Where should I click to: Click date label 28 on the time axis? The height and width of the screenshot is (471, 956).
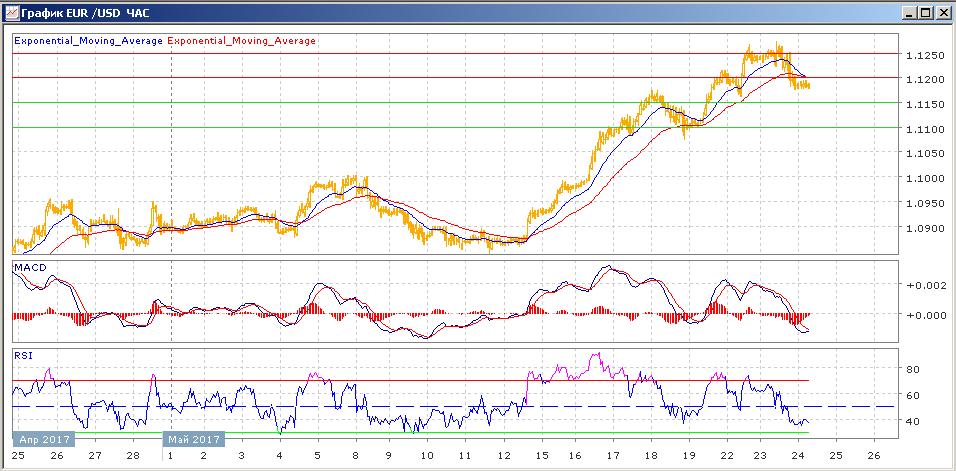(132, 455)
